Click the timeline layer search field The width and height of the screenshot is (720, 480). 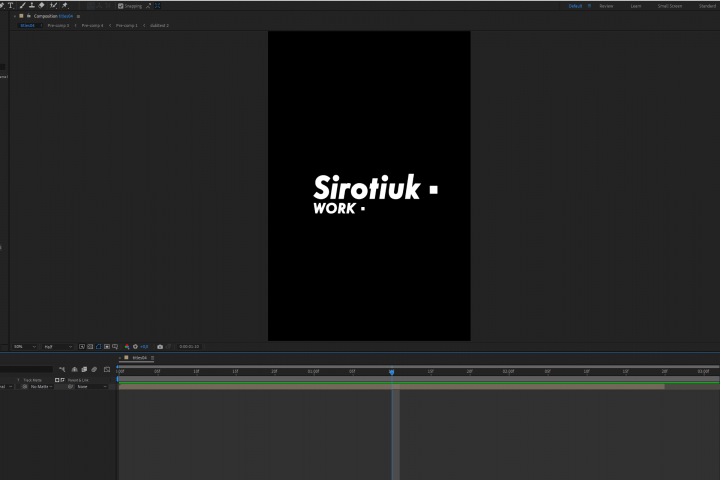pyautogui.click(x=27, y=369)
